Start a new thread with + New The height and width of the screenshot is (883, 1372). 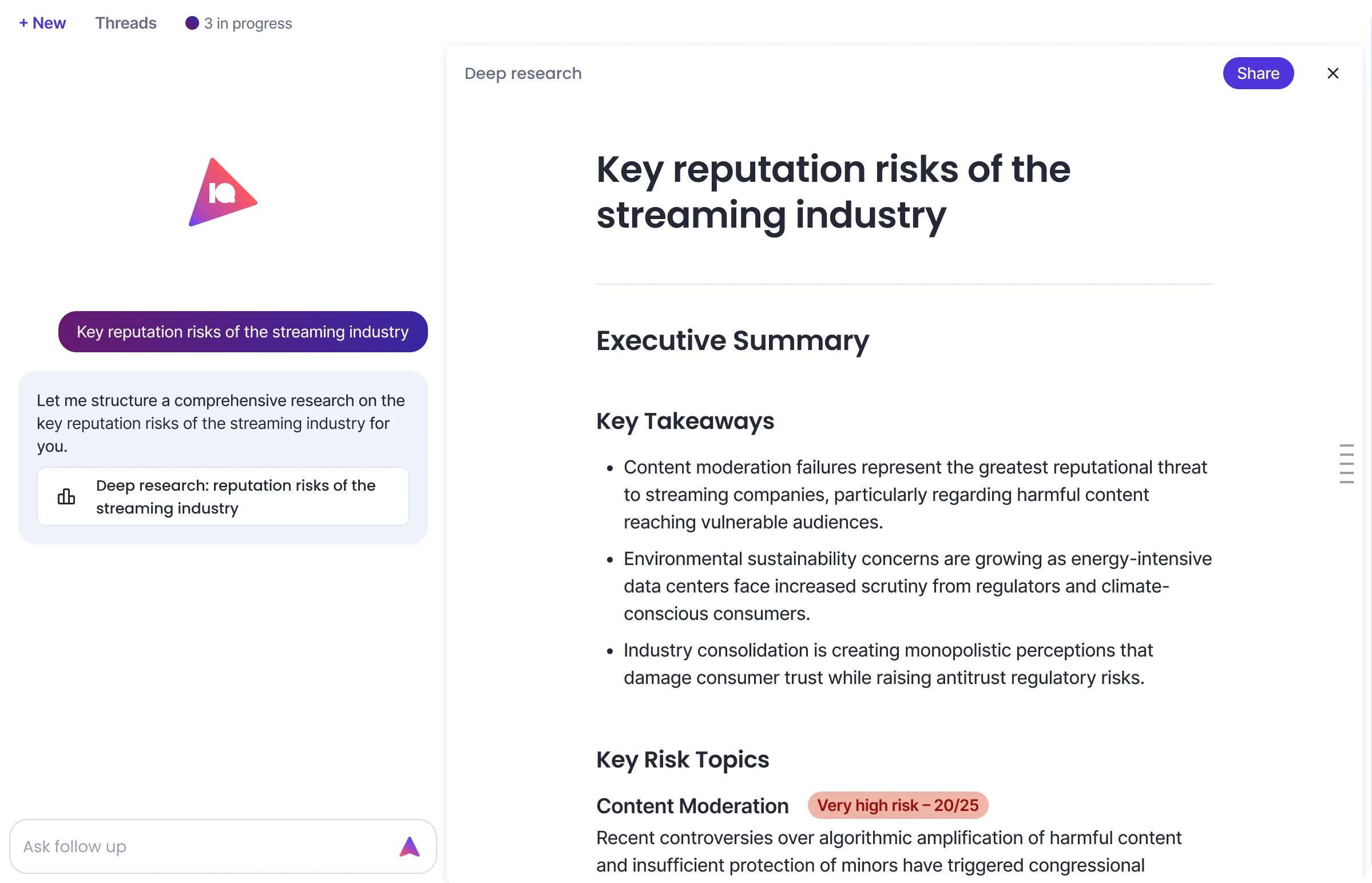(42, 23)
